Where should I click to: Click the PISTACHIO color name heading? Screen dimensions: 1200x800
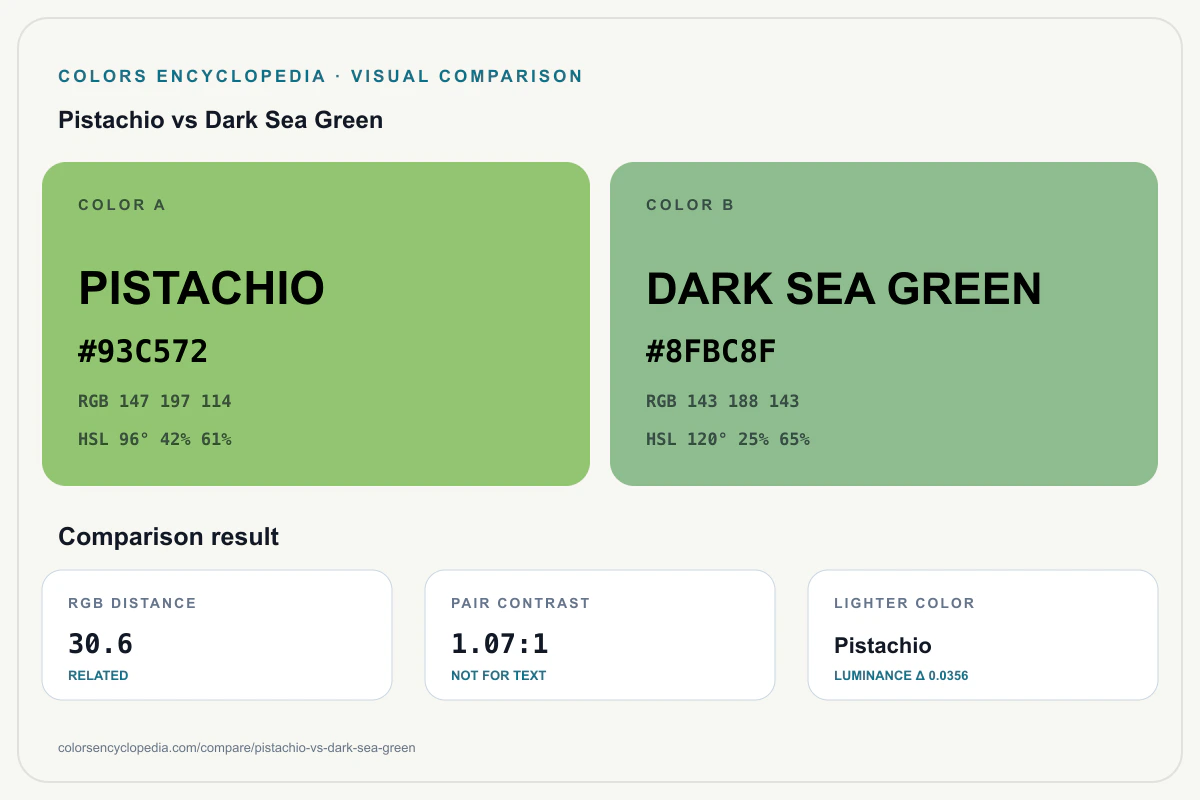(201, 289)
